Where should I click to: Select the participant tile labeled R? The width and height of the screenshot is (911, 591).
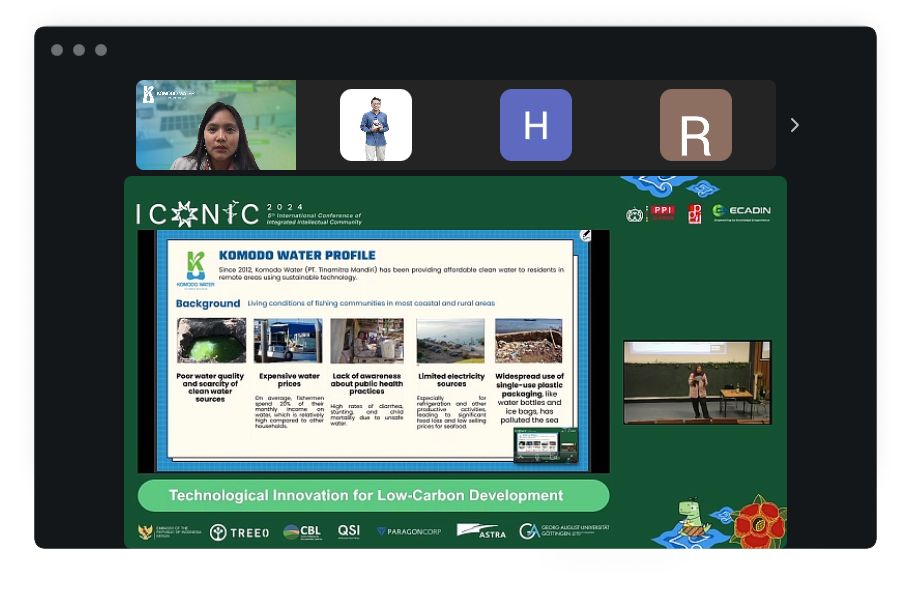[695, 125]
